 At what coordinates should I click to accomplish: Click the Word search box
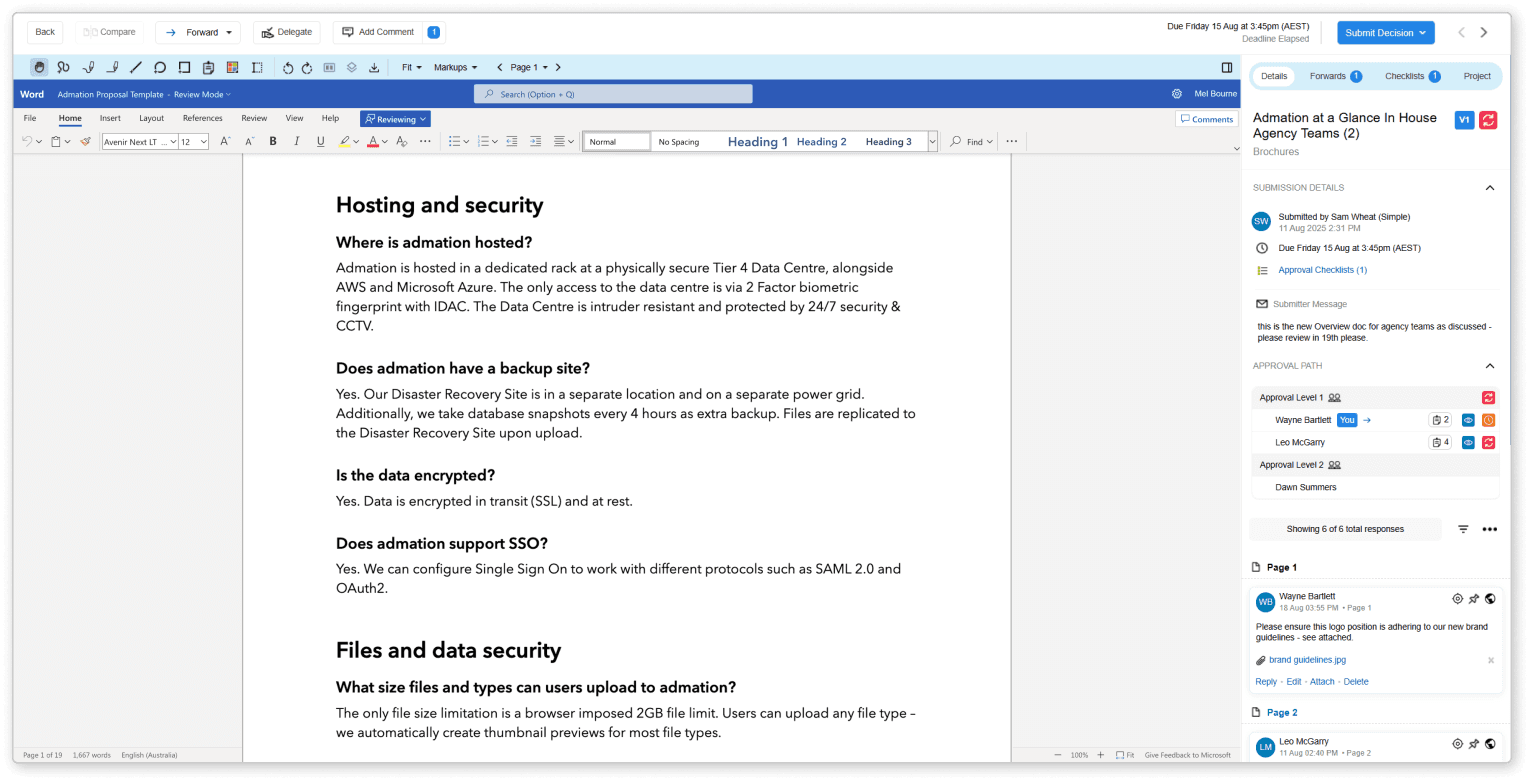pos(612,94)
